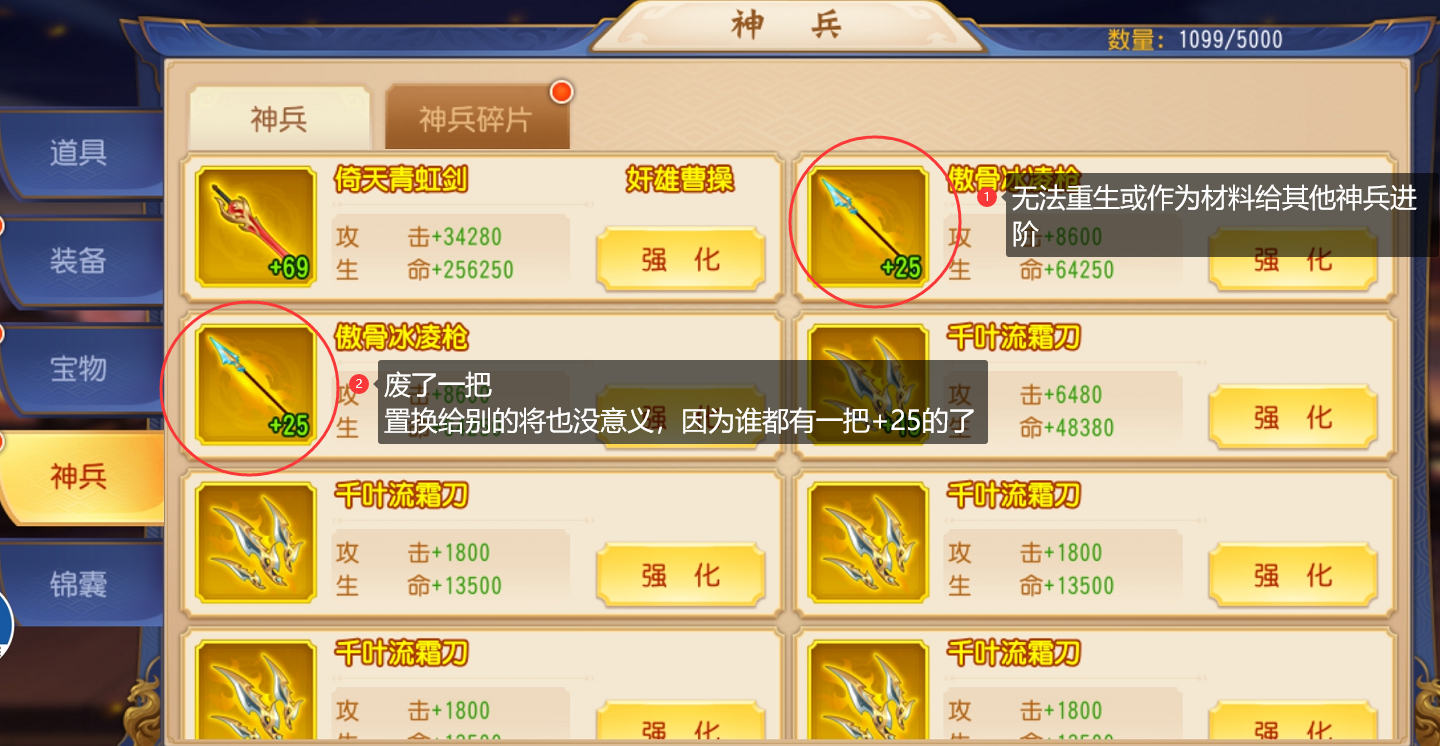Viewport: 1440px width, 746px height.
Task: Switch to the 神兵 tab at top
Action: click(279, 119)
